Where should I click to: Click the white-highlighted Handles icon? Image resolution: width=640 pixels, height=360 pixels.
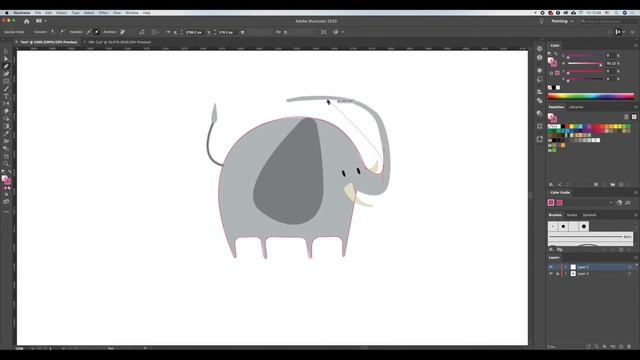click(97, 32)
